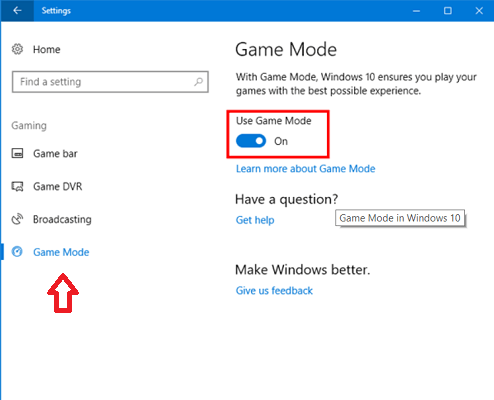The height and width of the screenshot is (400, 494).
Task: Click the Use Game Mode label
Action: tap(274, 121)
